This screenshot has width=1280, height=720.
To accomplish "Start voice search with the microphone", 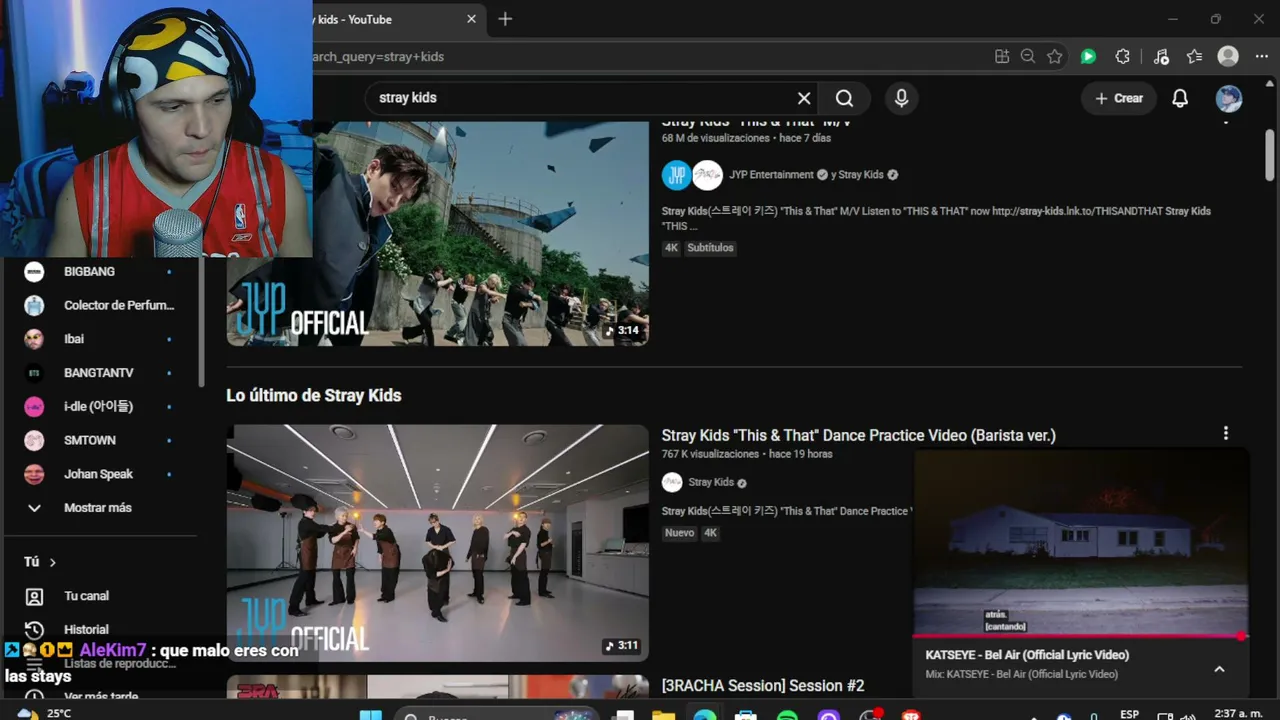I will [x=901, y=98].
